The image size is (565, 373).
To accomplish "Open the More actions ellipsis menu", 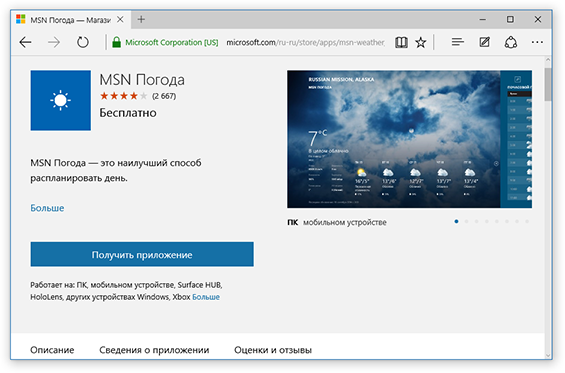I will coord(537,42).
